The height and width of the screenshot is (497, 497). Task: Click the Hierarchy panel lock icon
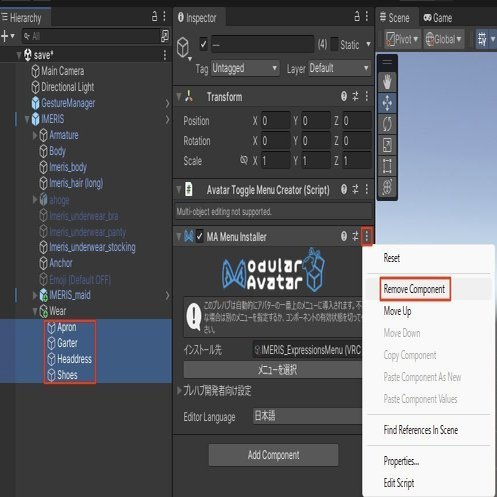154,16
